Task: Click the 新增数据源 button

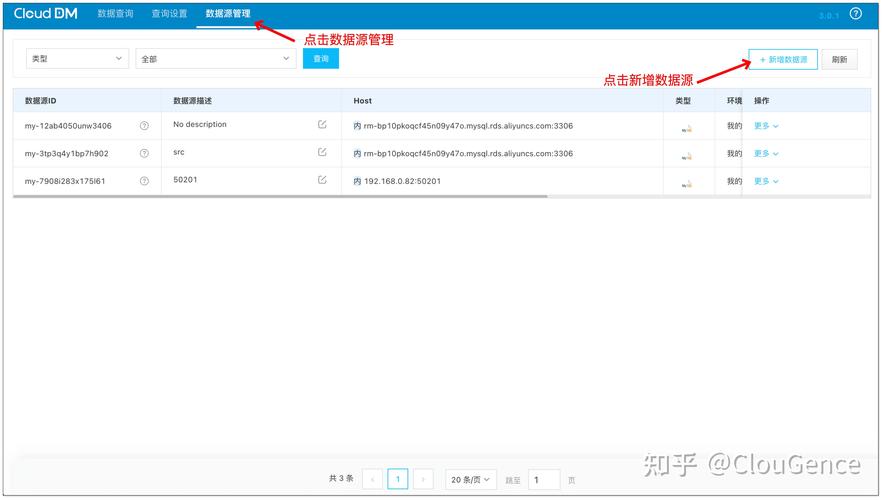Action: (783, 60)
